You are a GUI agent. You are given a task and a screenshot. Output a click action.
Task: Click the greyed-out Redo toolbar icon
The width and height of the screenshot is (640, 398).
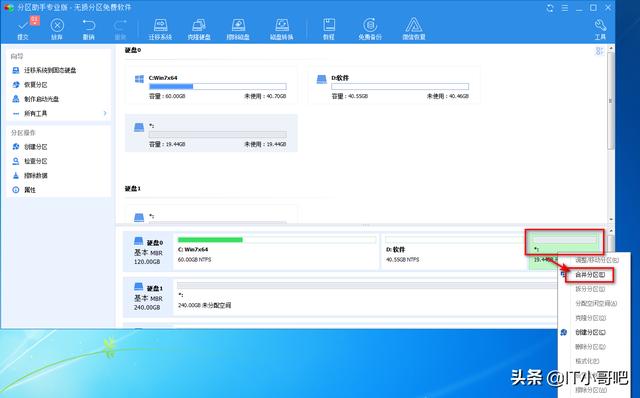tap(120, 29)
